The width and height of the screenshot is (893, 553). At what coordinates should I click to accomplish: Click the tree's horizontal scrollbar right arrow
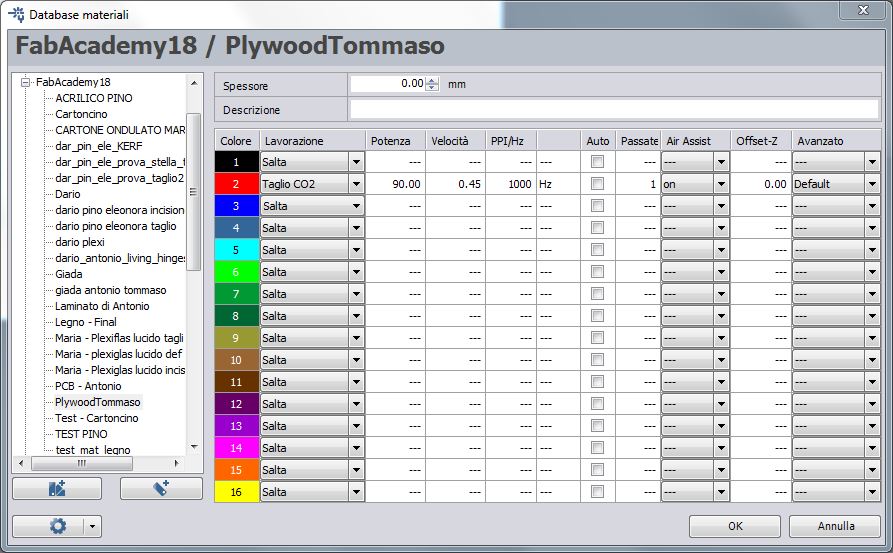[176, 463]
